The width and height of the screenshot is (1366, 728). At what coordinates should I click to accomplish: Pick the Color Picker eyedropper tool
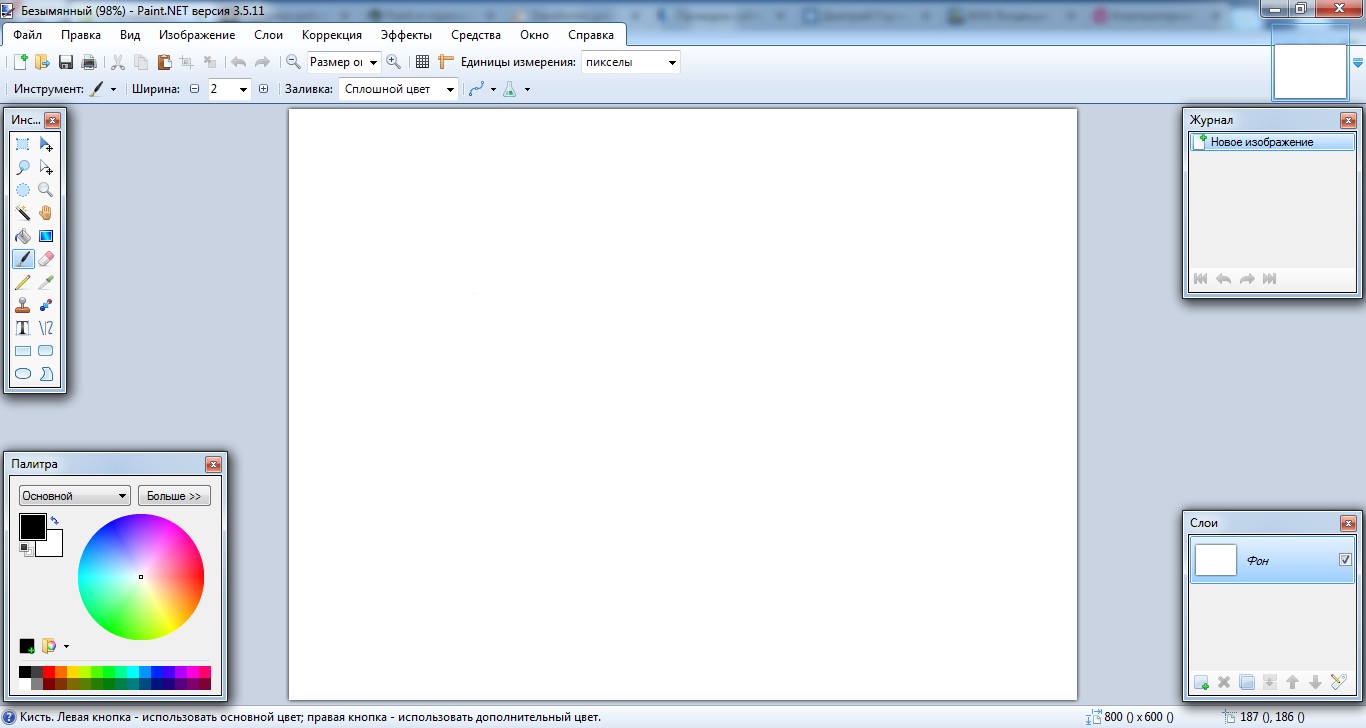point(46,282)
